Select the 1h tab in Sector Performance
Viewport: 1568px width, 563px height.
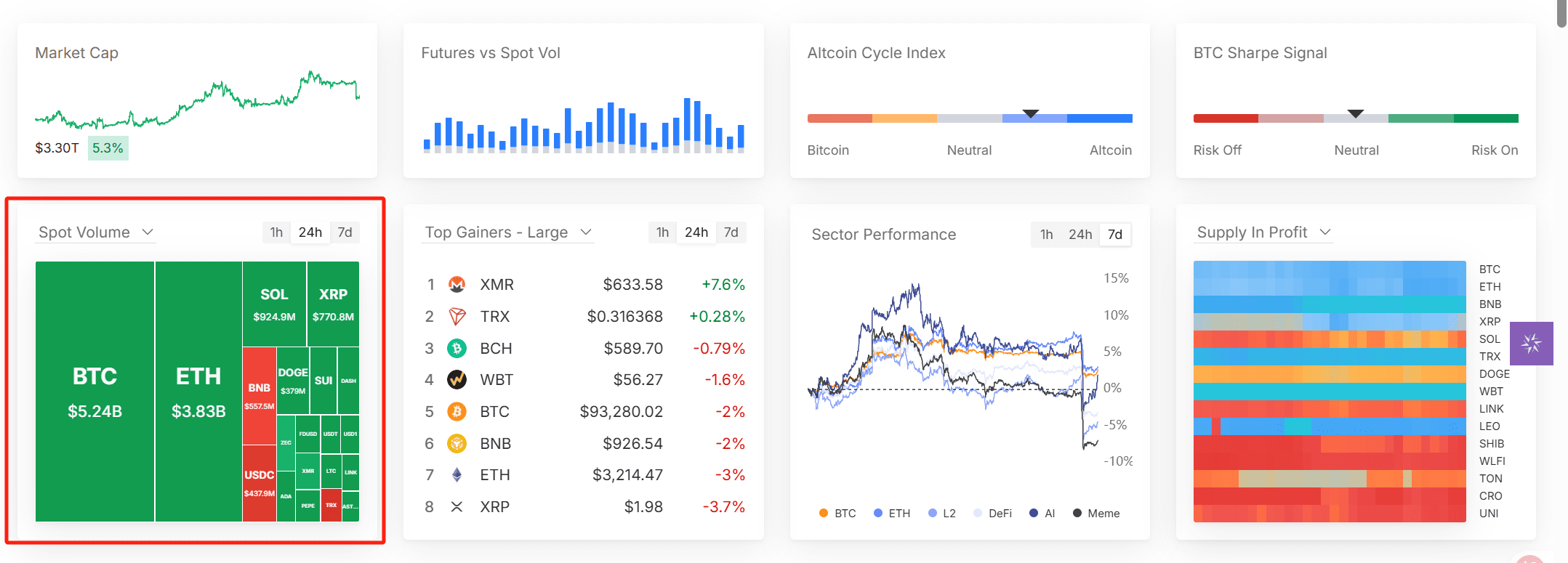pyautogui.click(x=1046, y=235)
